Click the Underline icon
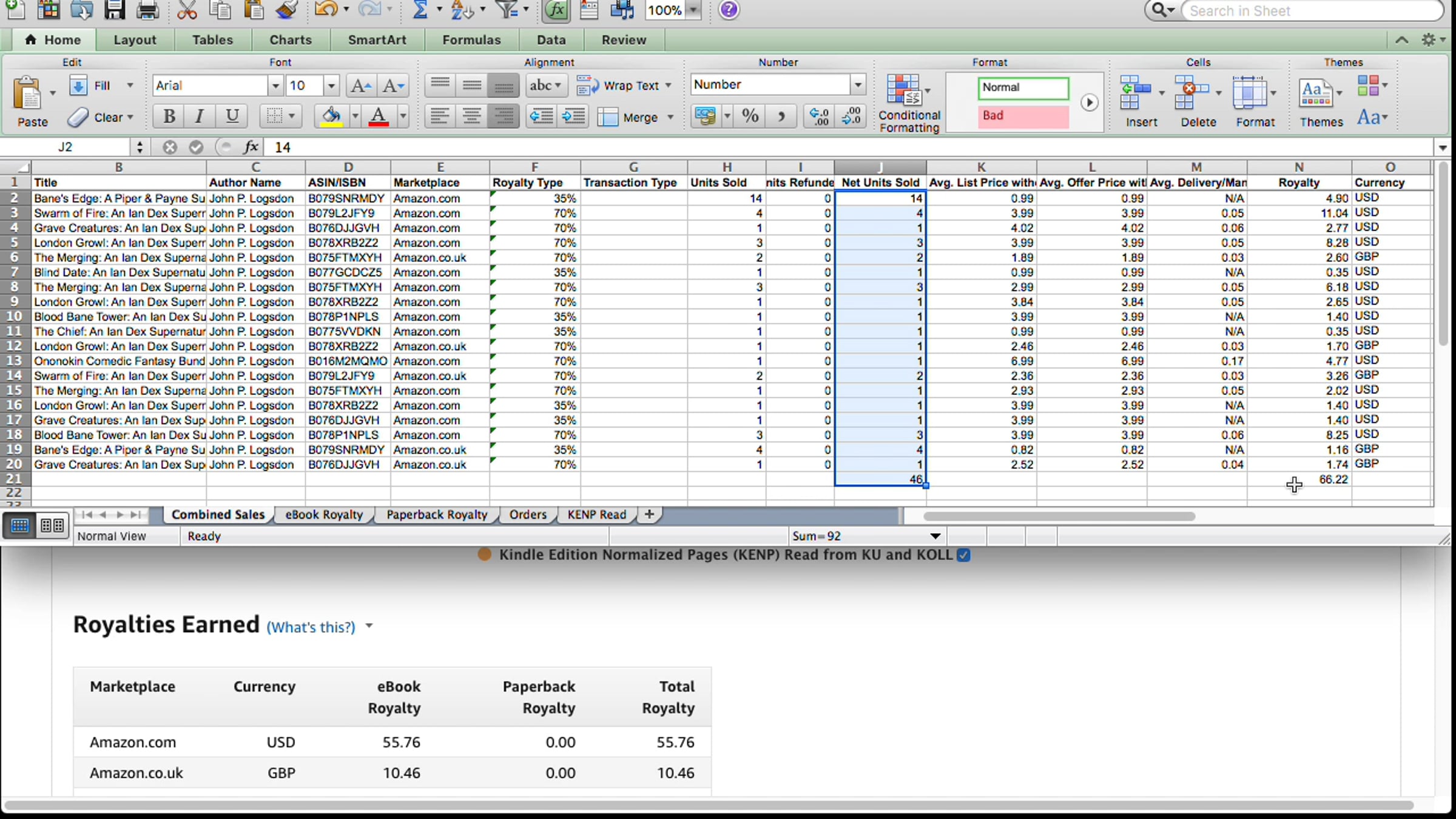The height and width of the screenshot is (819, 1456). point(232,116)
